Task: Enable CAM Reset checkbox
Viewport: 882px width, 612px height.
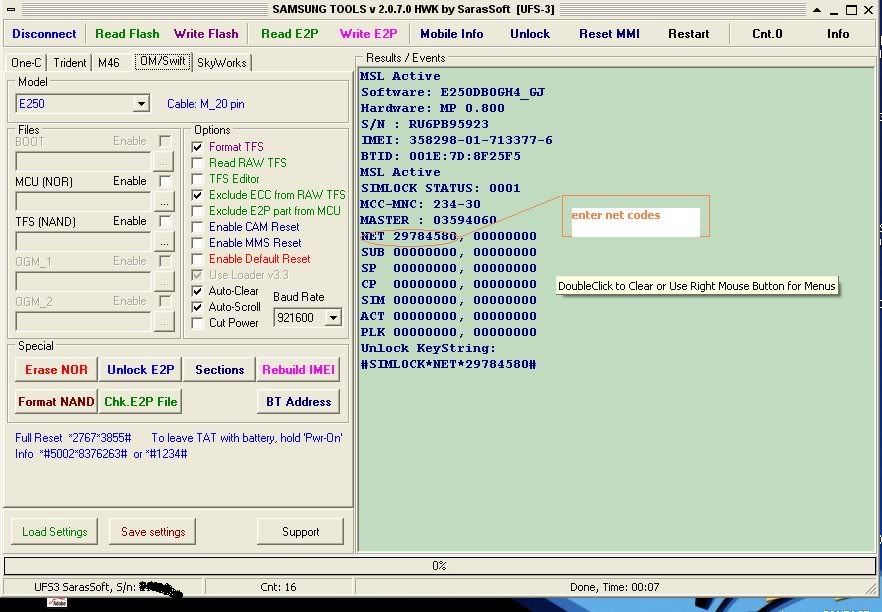Action: (197, 227)
